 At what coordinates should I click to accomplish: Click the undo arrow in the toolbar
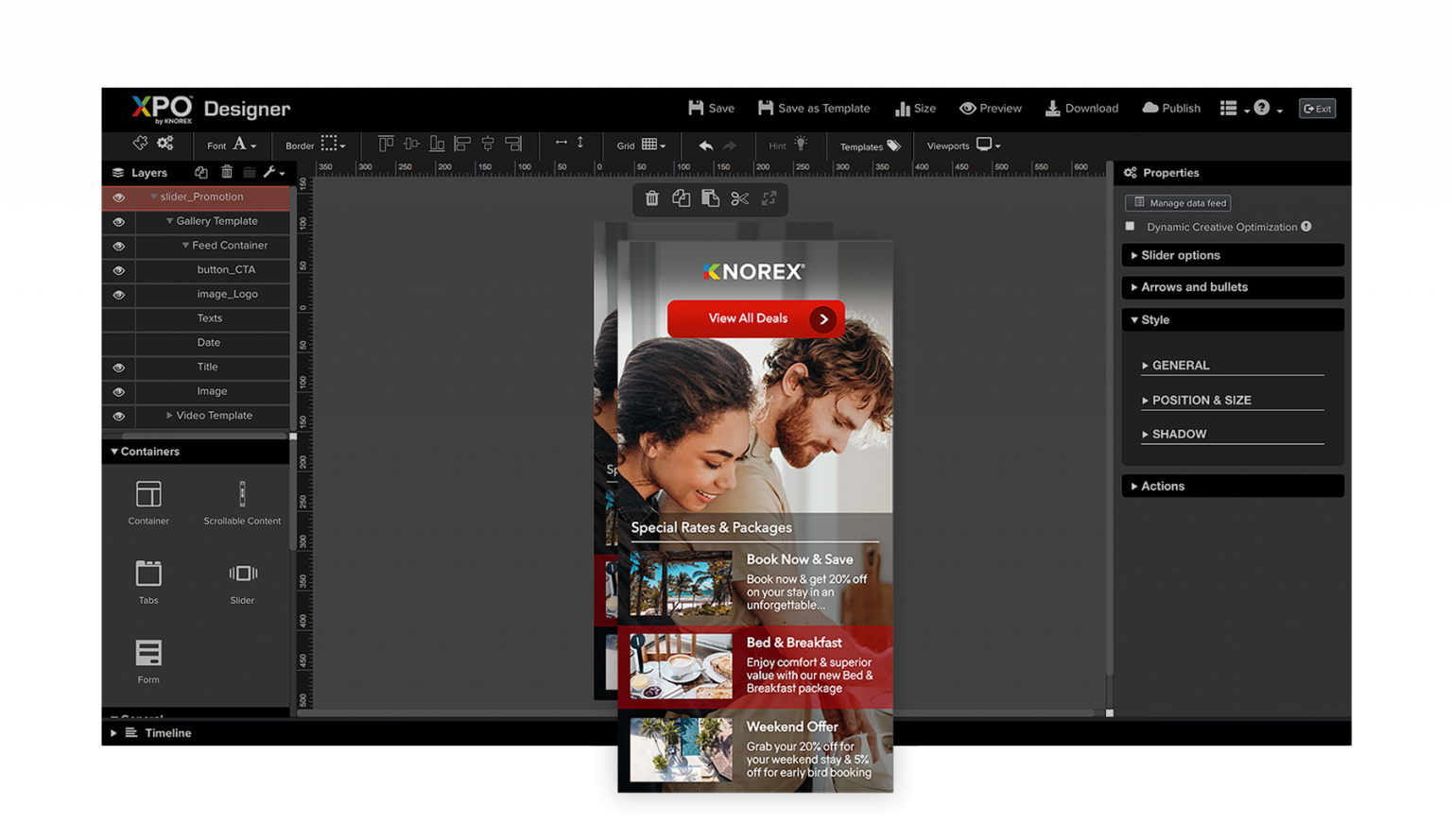click(705, 145)
